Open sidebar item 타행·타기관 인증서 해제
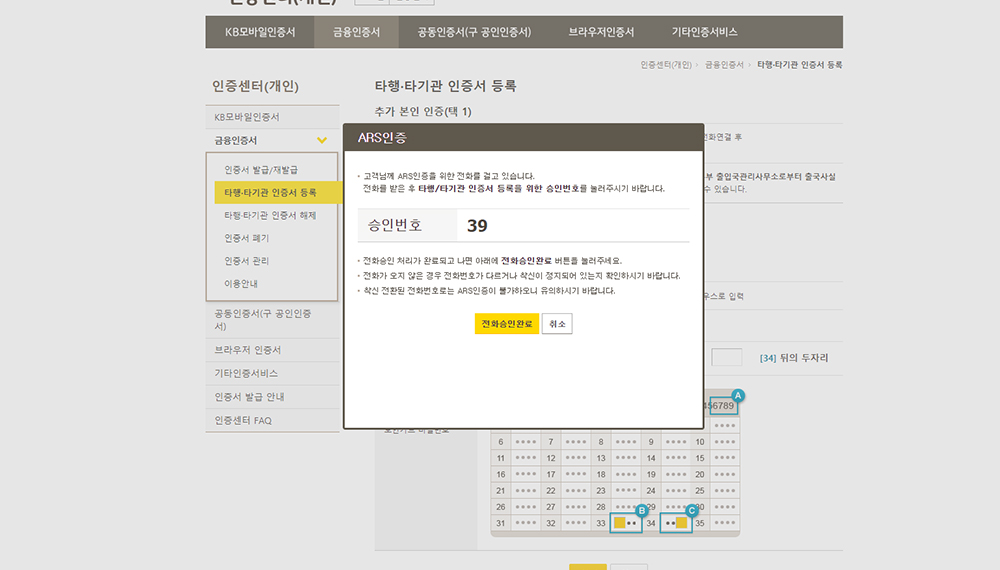The image size is (1000, 570). 270,216
